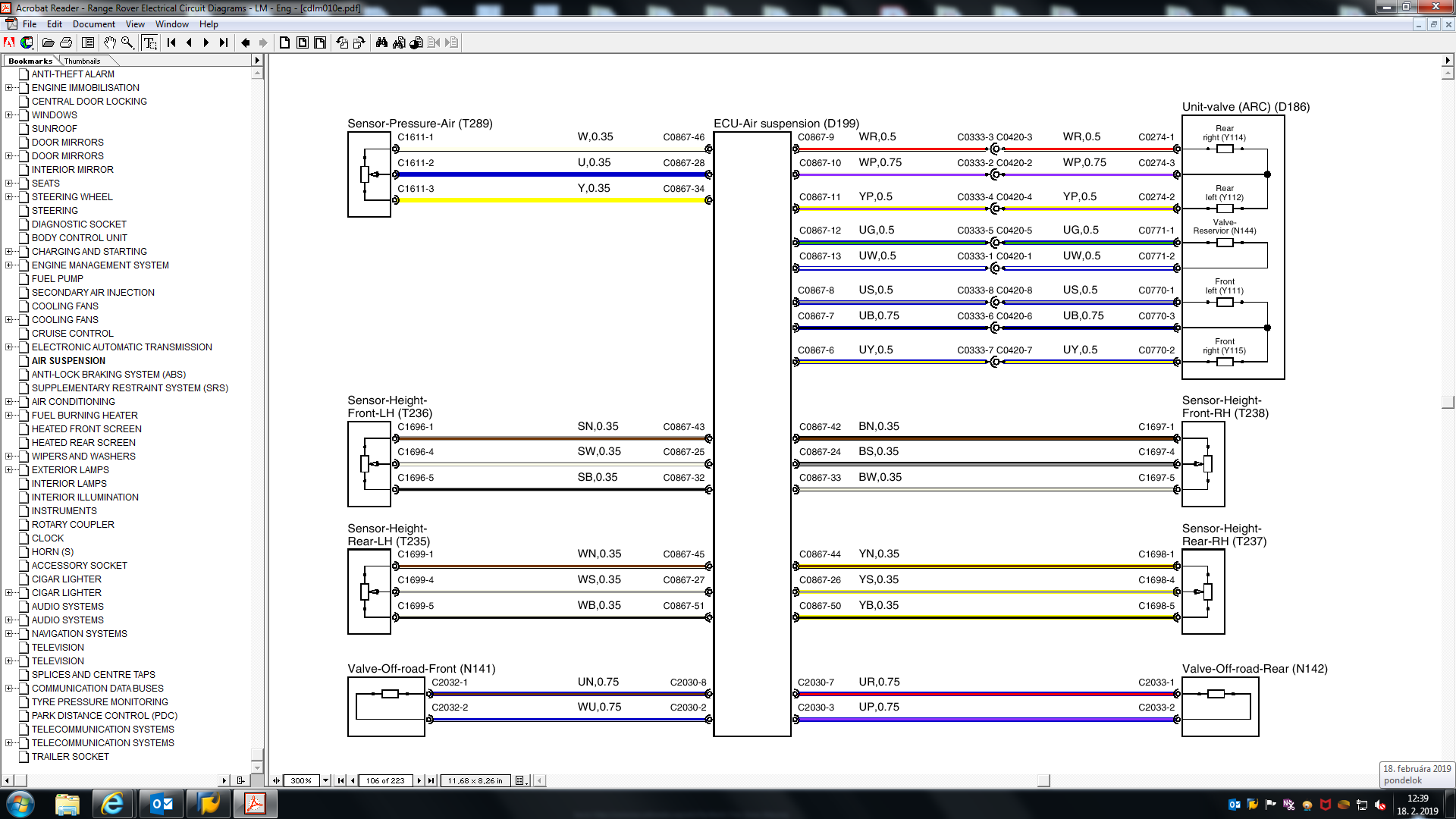This screenshot has width=1456, height=819.
Task: Toggle the navigation pane button
Action: tap(88, 42)
